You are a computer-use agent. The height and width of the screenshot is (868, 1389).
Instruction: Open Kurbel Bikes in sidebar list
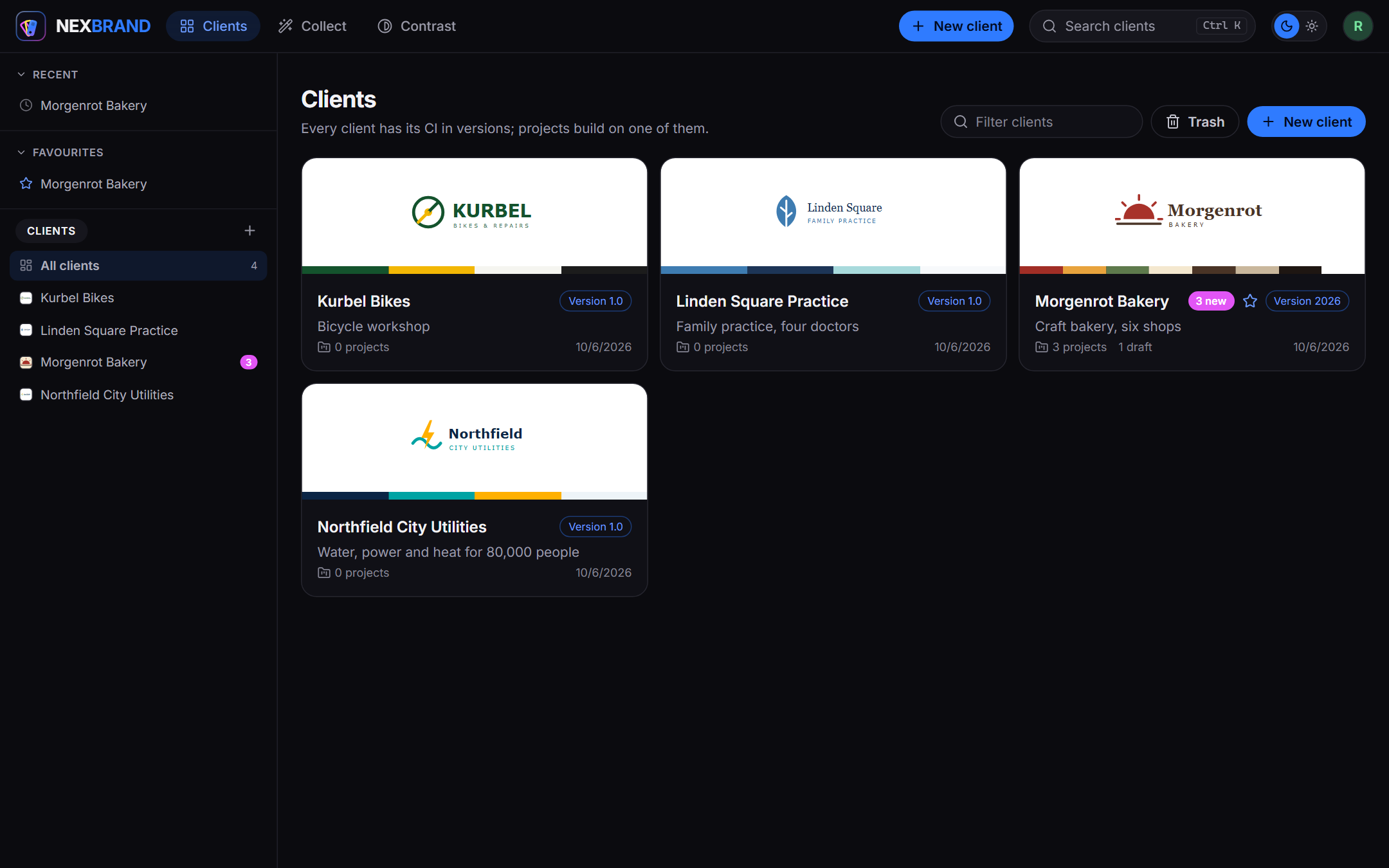[x=138, y=298]
